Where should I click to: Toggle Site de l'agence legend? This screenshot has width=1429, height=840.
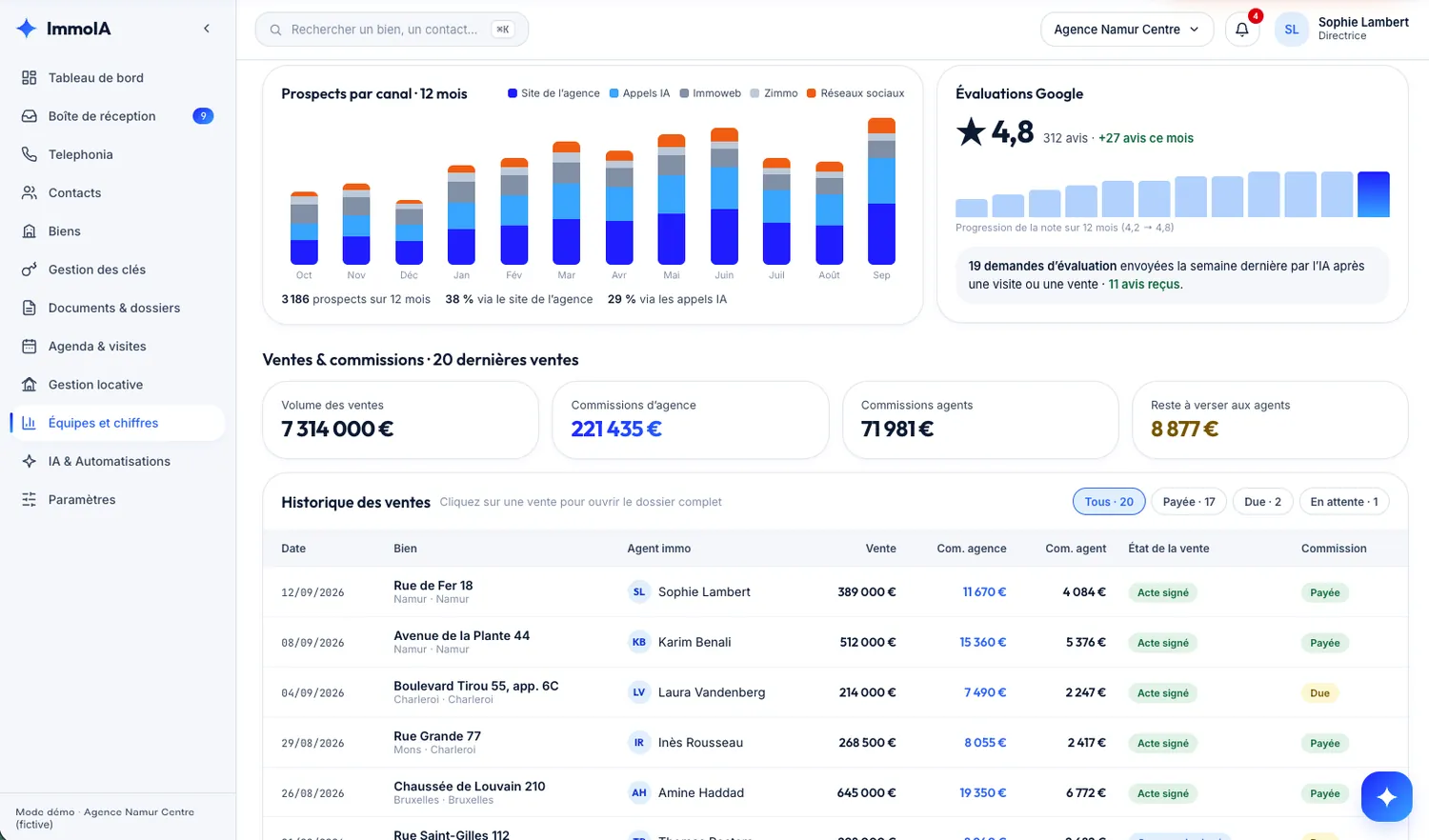click(553, 93)
